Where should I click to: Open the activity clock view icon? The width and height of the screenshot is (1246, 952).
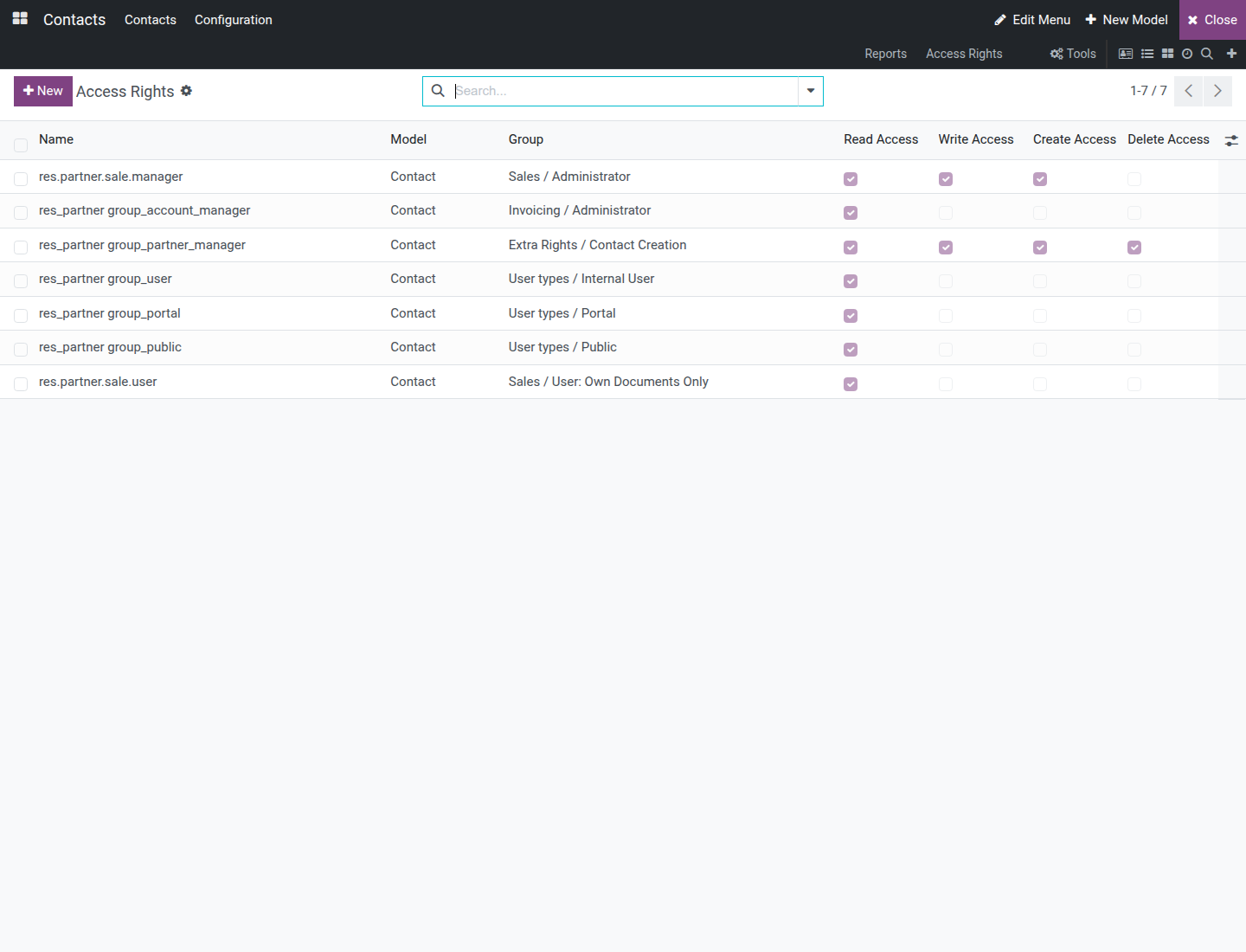coord(1187,54)
